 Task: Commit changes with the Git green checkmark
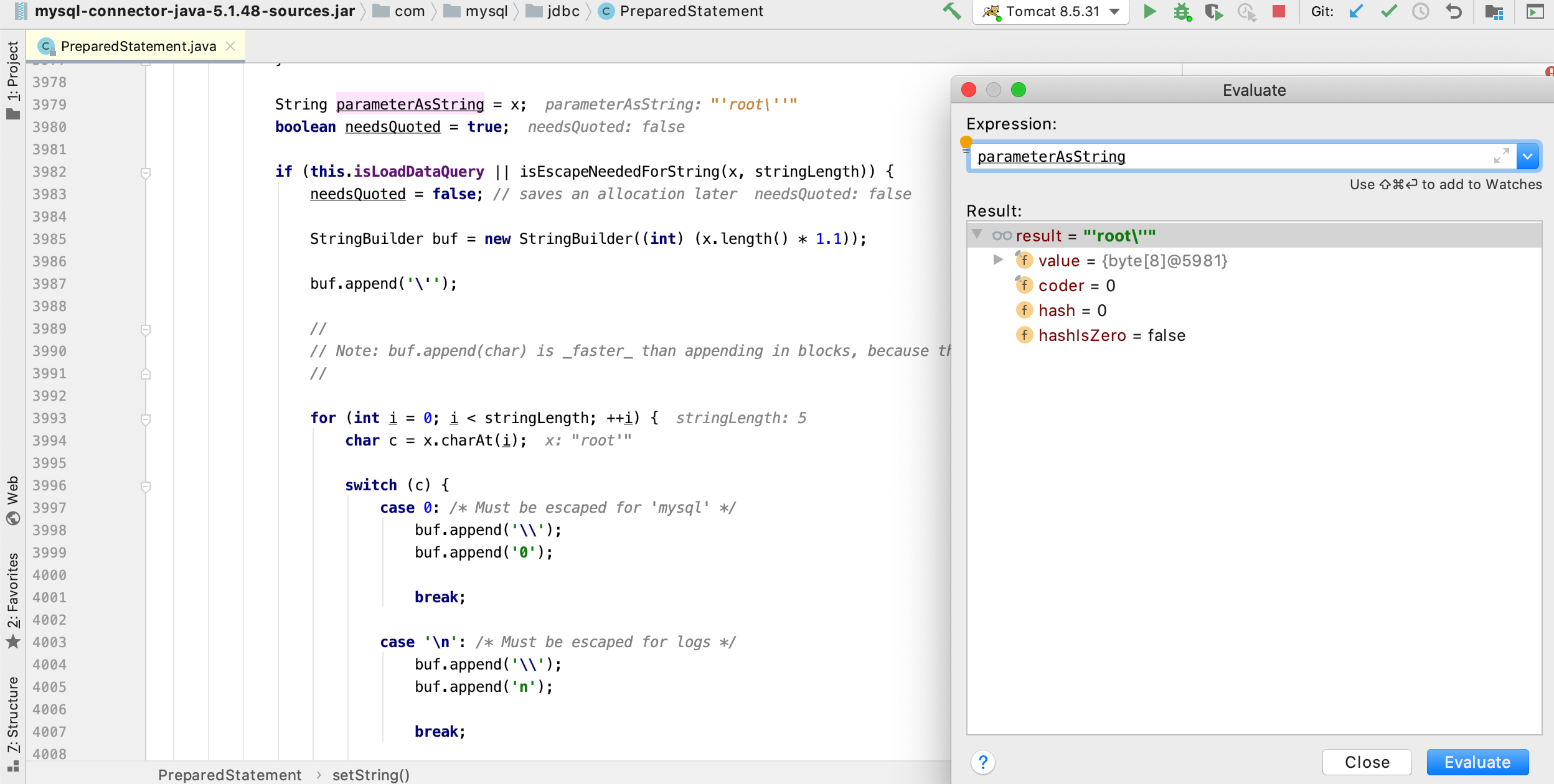pyautogui.click(x=1388, y=11)
